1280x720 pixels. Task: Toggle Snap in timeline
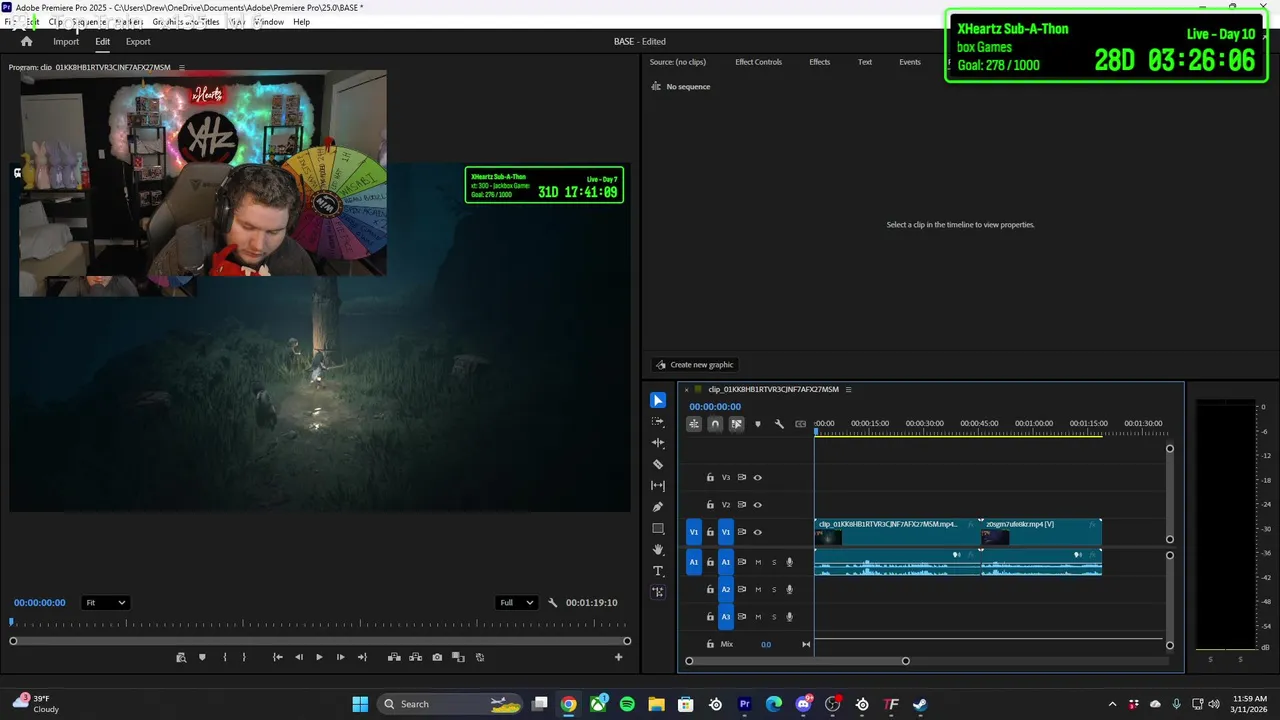[715, 424]
